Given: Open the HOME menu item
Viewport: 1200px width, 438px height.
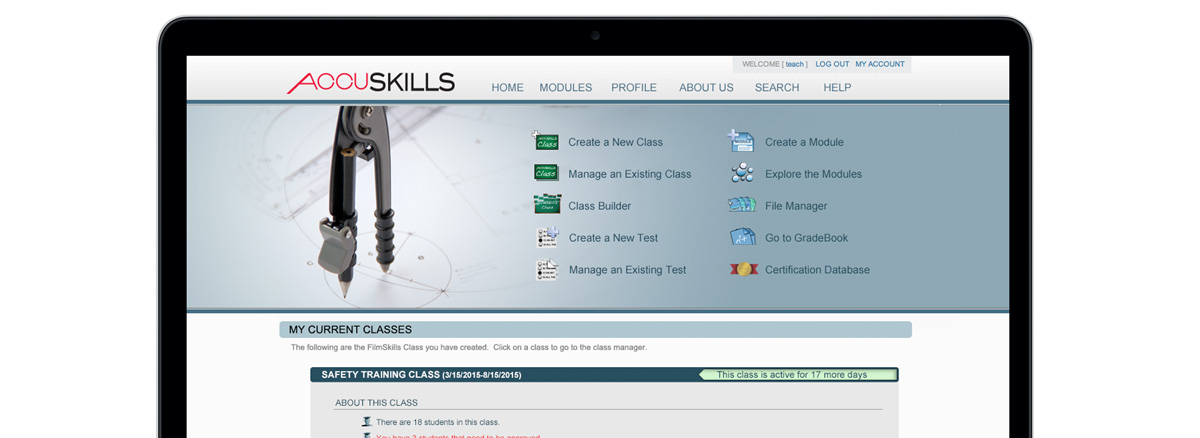Looking at the screenshot, I should click(x=507, y=88).
